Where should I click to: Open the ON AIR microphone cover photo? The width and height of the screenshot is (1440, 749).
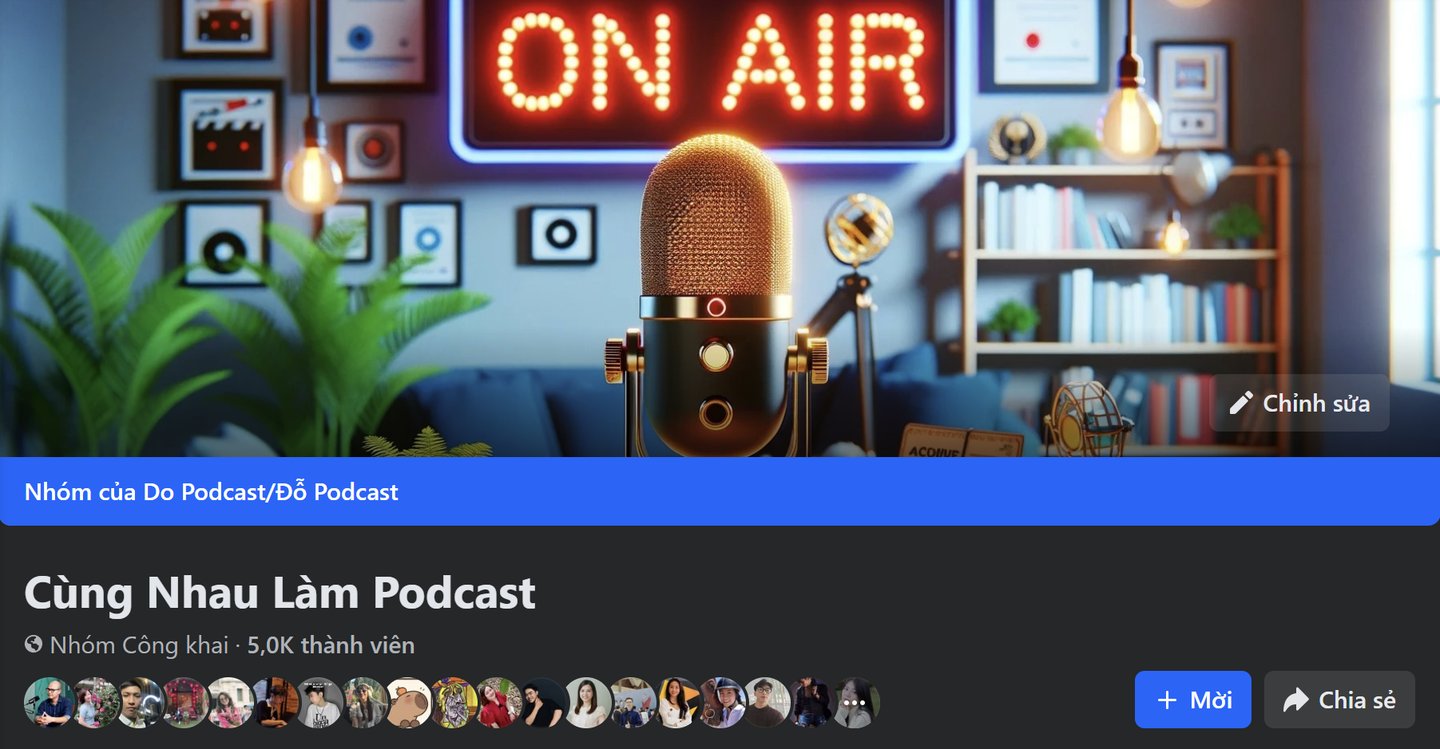coord(720,228)
